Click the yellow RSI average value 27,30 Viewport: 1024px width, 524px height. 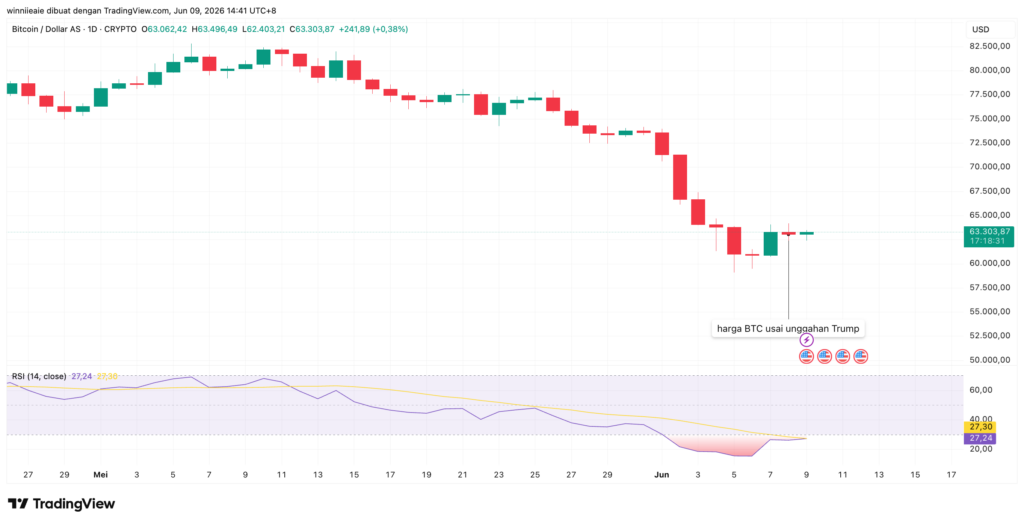coord(979,427)
